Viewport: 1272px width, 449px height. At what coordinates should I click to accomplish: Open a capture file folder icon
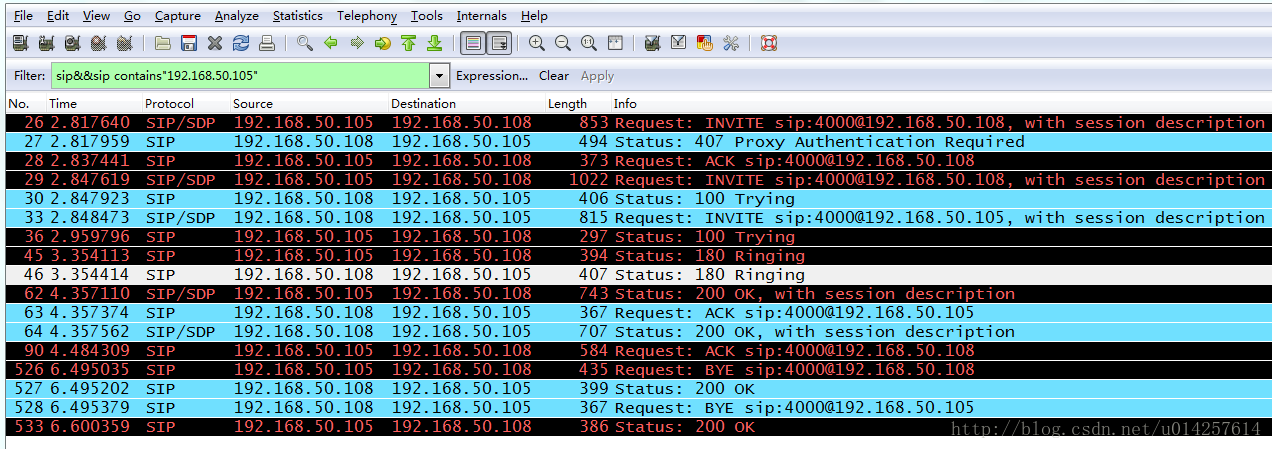point(163,43)
